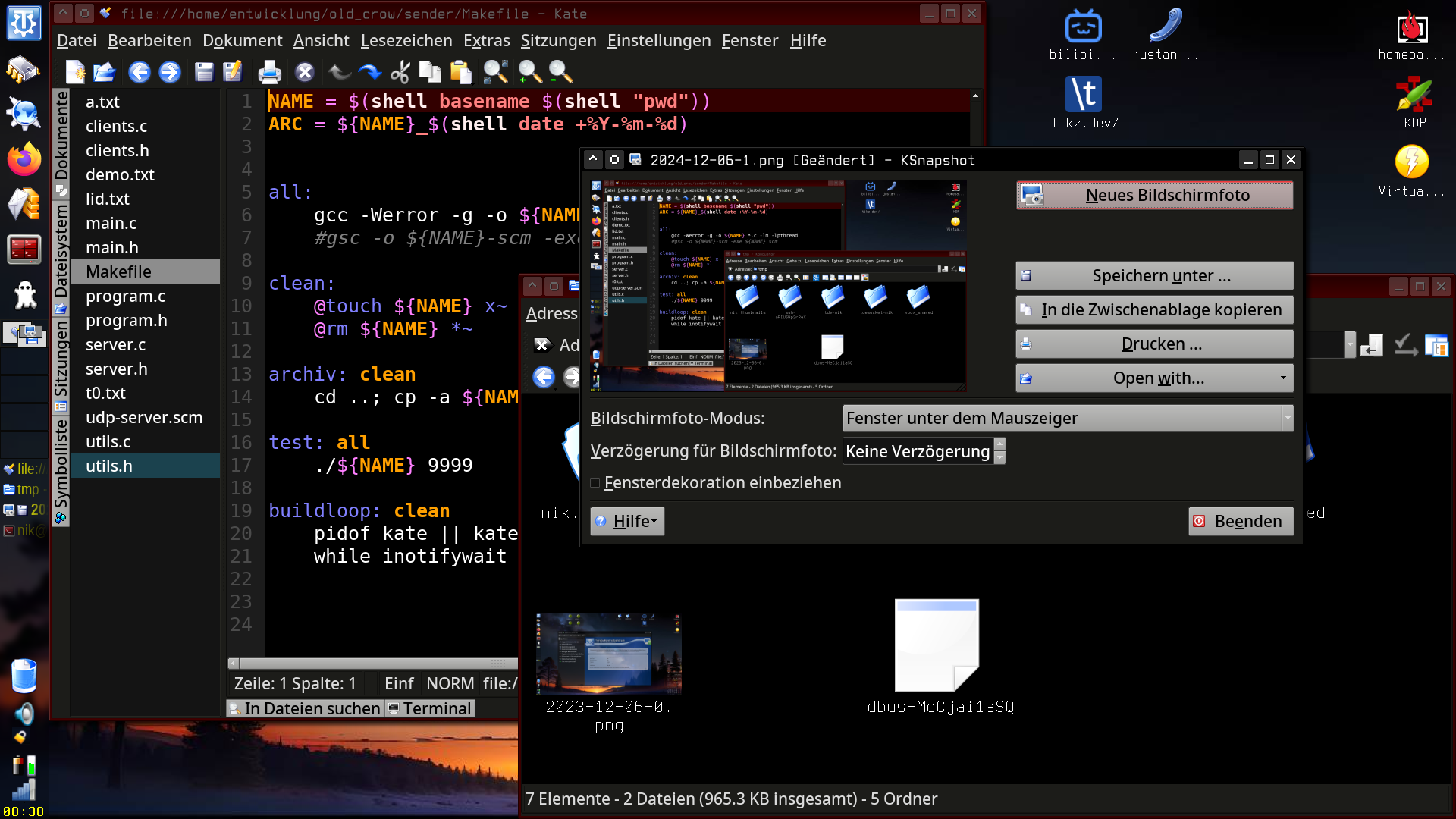Open the Ansicht menu in Kate
1456x819 pixels.
point(321,41)
